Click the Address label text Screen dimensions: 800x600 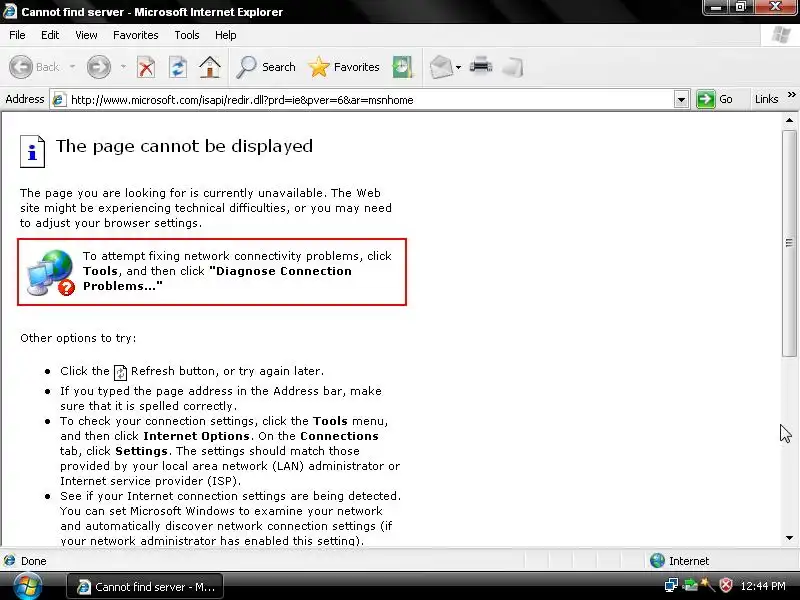click(24, 99)
